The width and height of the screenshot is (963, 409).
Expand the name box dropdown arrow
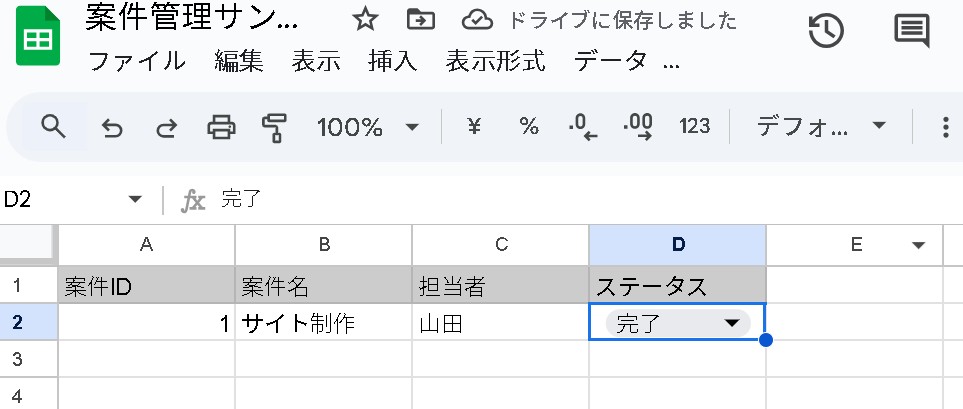136,200
